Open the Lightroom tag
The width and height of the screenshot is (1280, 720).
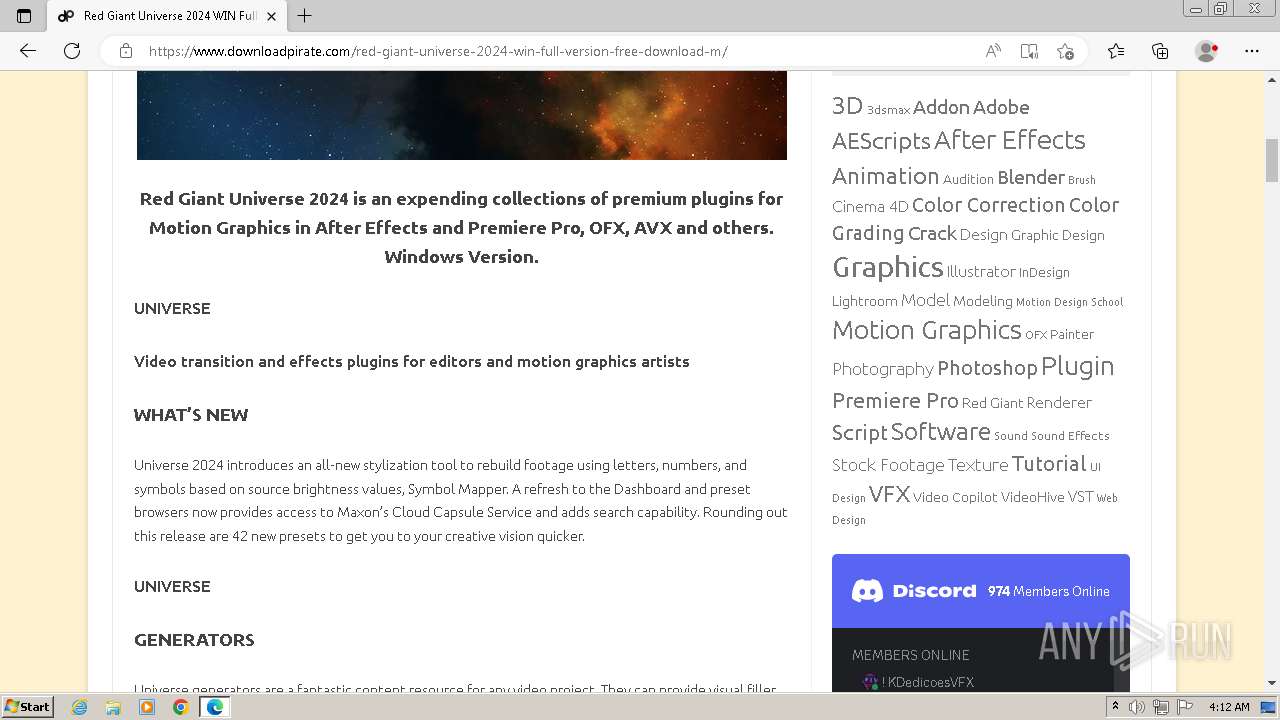[865, 301]
